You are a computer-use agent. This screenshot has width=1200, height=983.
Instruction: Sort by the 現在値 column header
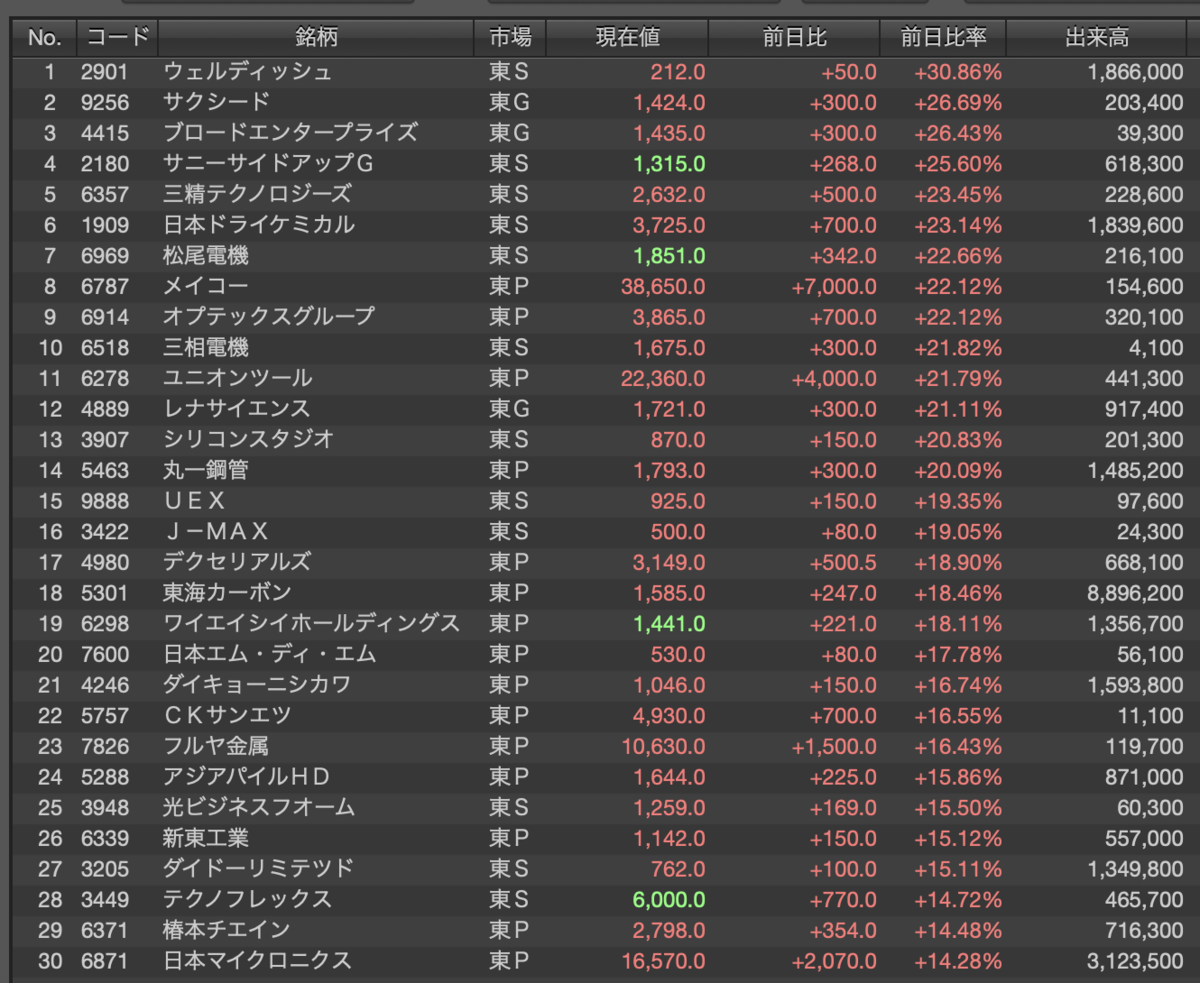(x=627, y=38)
